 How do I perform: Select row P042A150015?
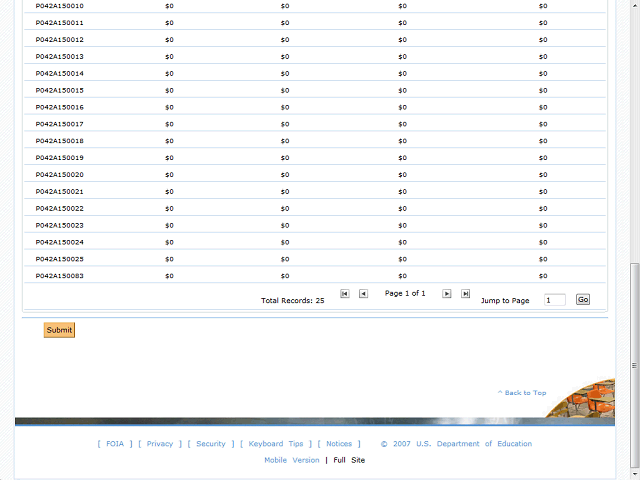[315, 90]
